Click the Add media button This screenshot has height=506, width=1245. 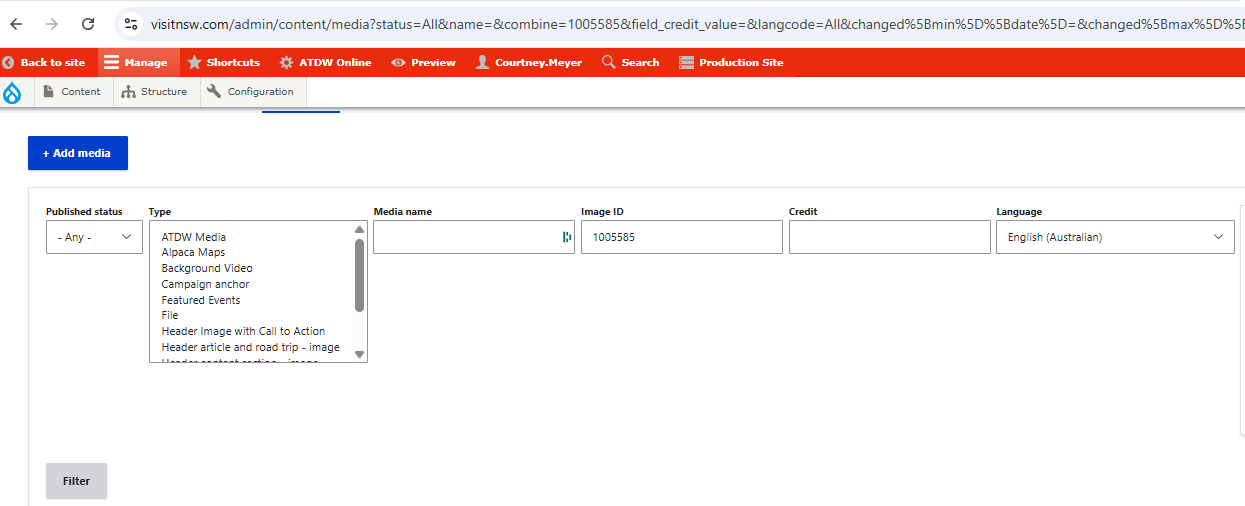click(78, 153)
